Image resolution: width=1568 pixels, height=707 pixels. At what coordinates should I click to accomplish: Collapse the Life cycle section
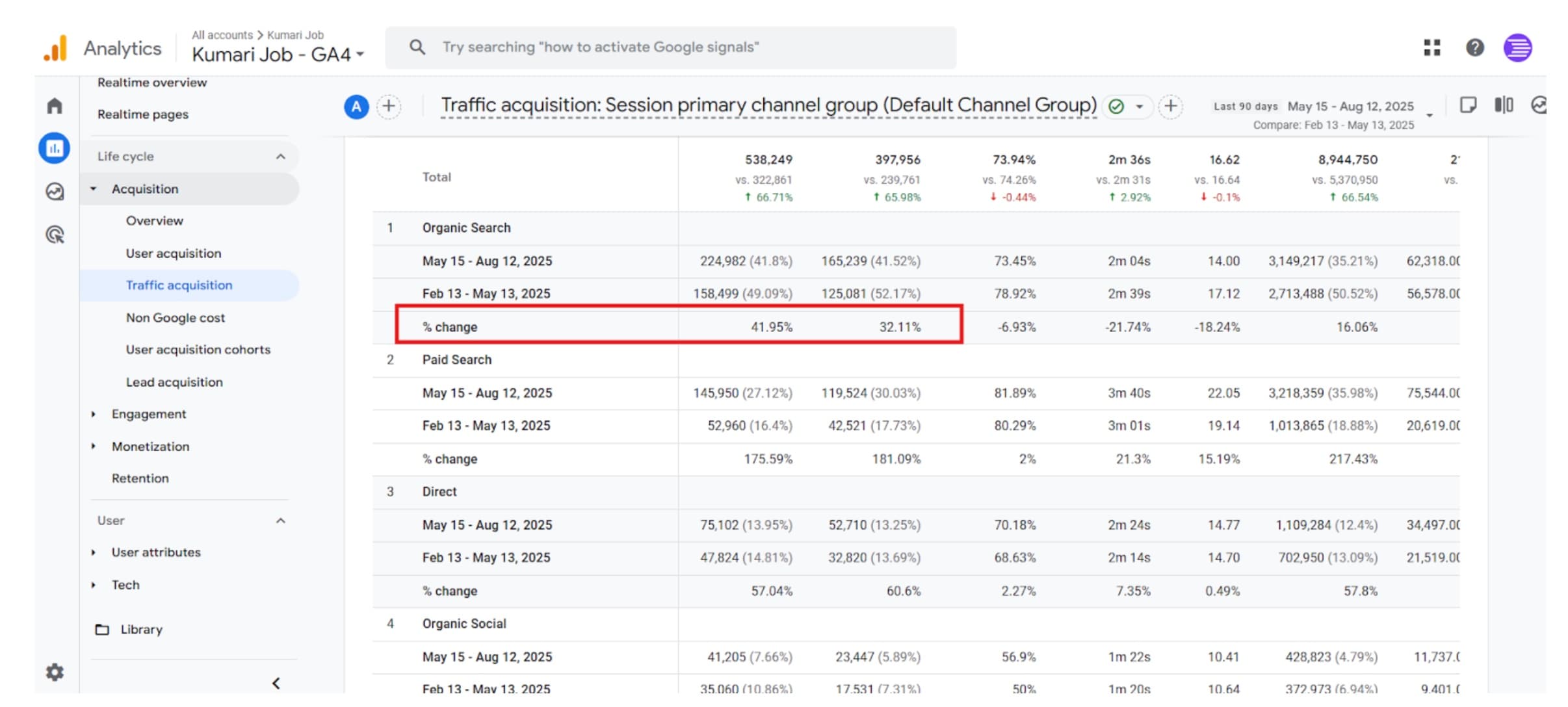(280, 156)
